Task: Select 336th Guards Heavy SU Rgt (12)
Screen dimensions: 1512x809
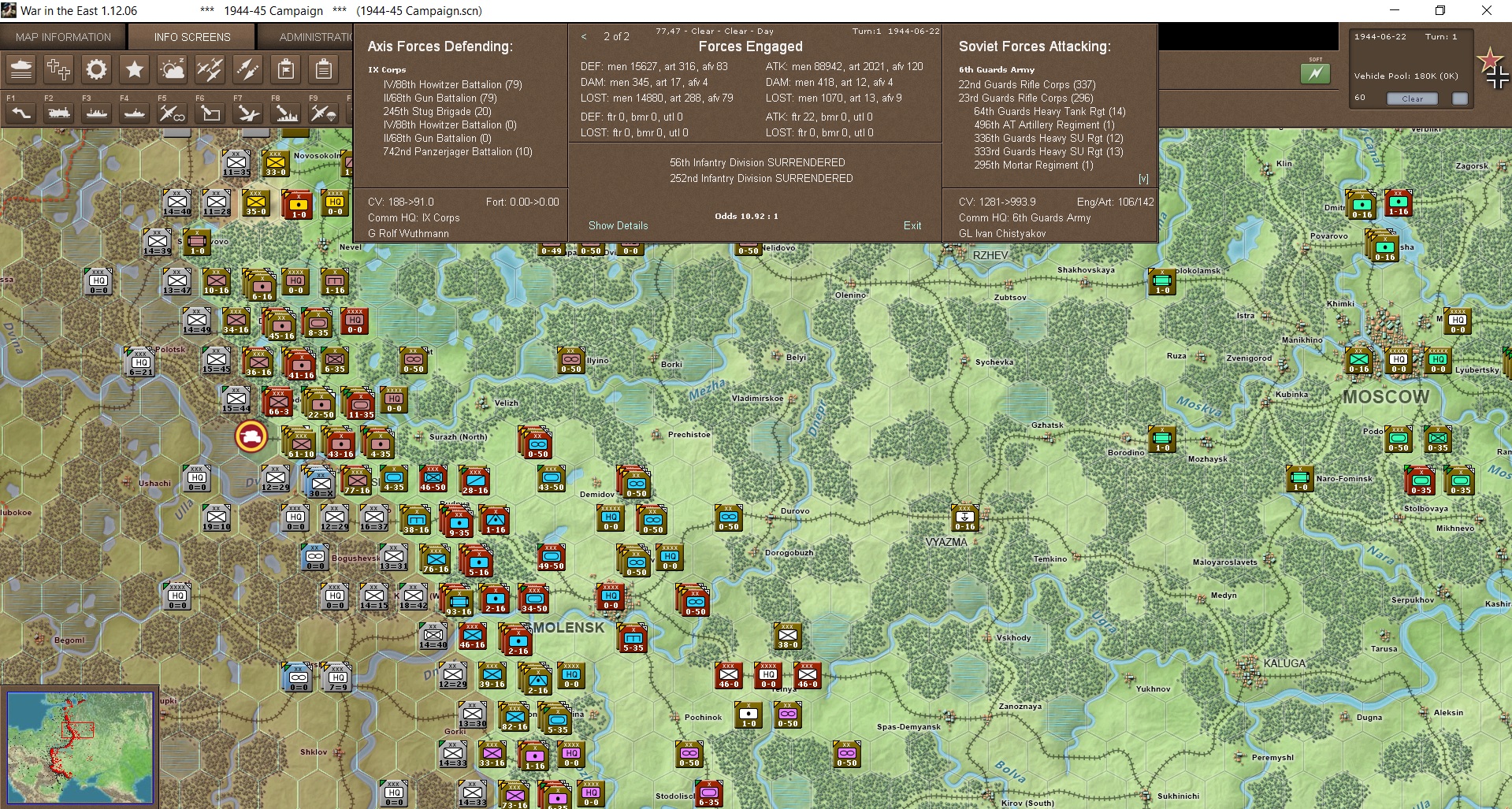Action: click(1049, 138)
